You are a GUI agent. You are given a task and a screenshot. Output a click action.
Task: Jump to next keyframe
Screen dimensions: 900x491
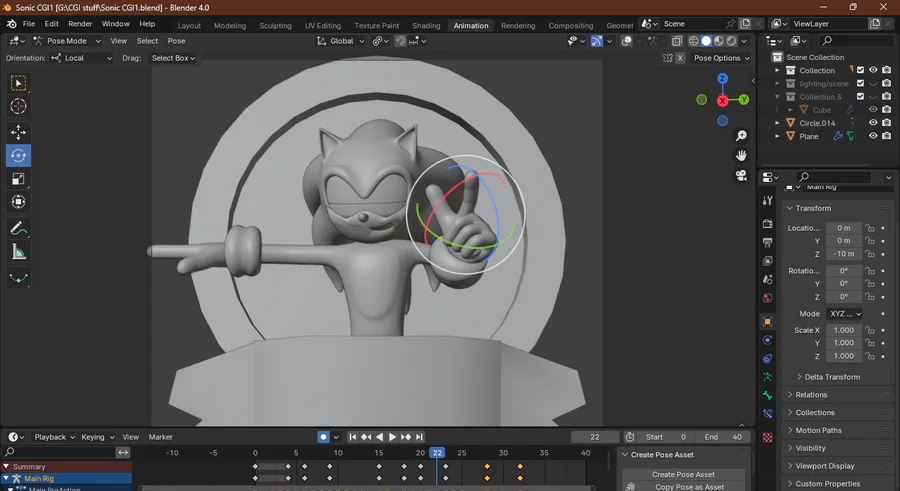coord(406,437)
